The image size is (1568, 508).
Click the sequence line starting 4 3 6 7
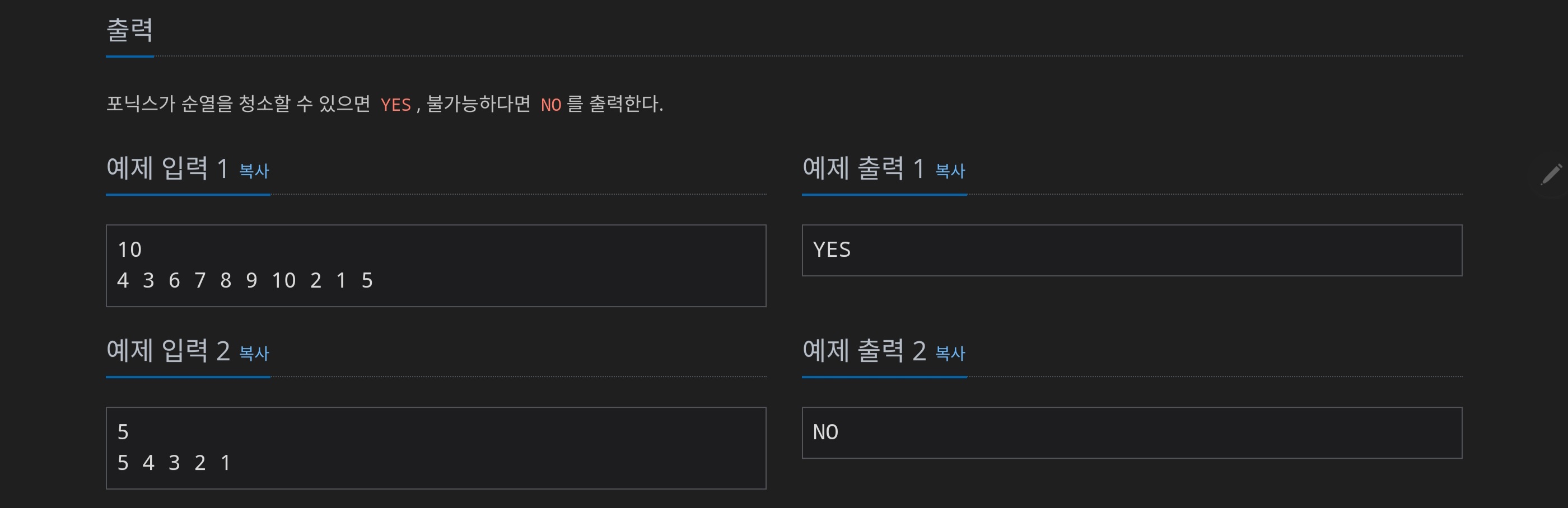pos(245,280)
